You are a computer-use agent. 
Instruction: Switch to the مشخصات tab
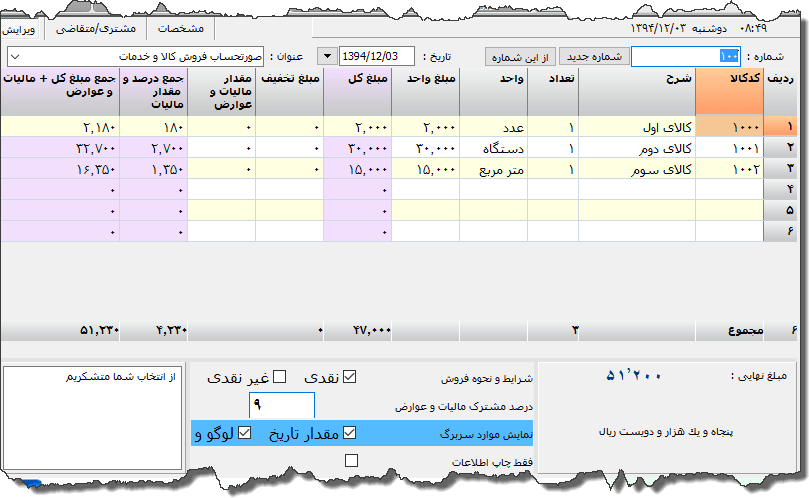point(182,28)
